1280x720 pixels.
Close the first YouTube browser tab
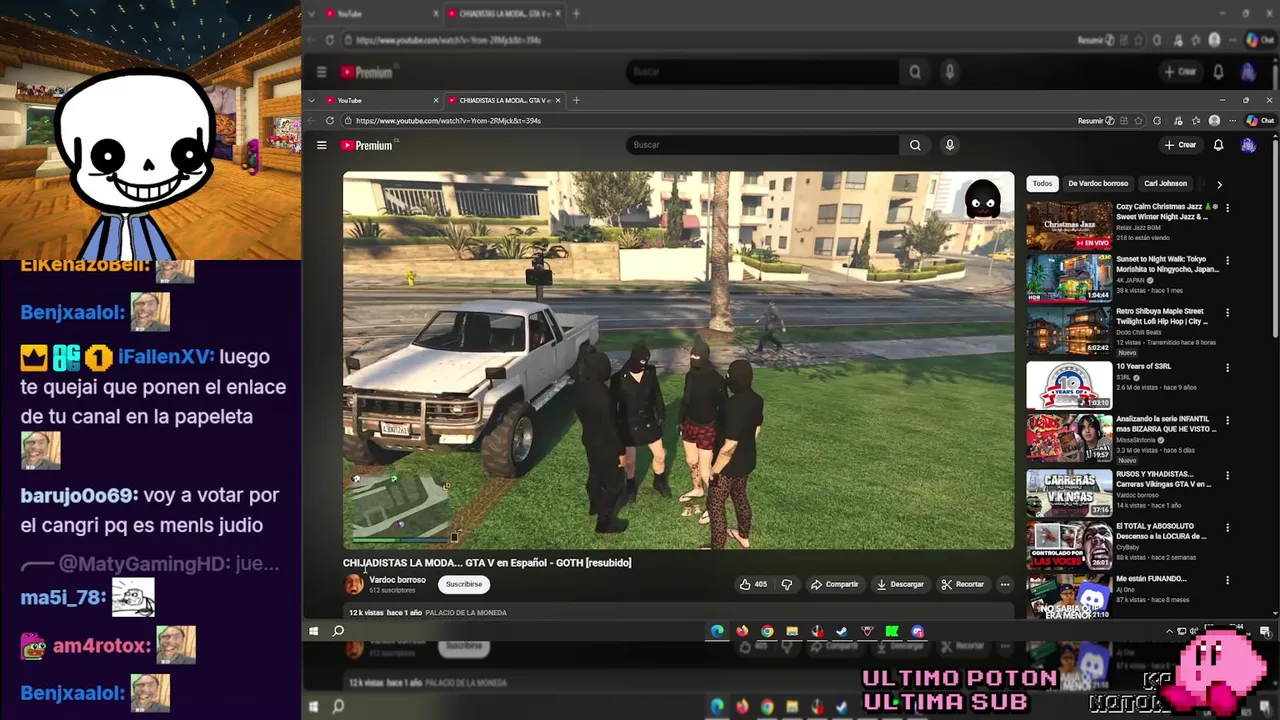436,100
